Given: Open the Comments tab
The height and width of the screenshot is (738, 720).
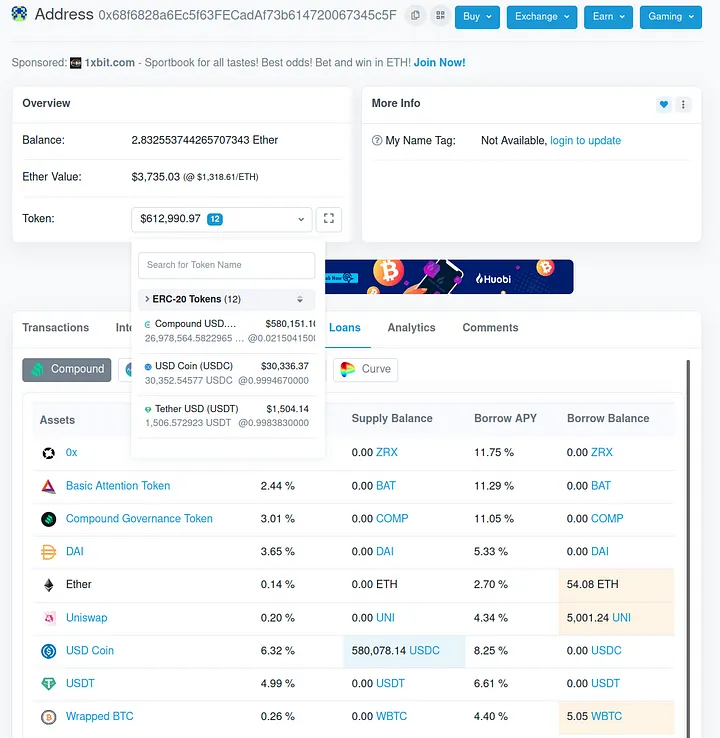Looking at the screenshot, I should click(x=490, y=328).
